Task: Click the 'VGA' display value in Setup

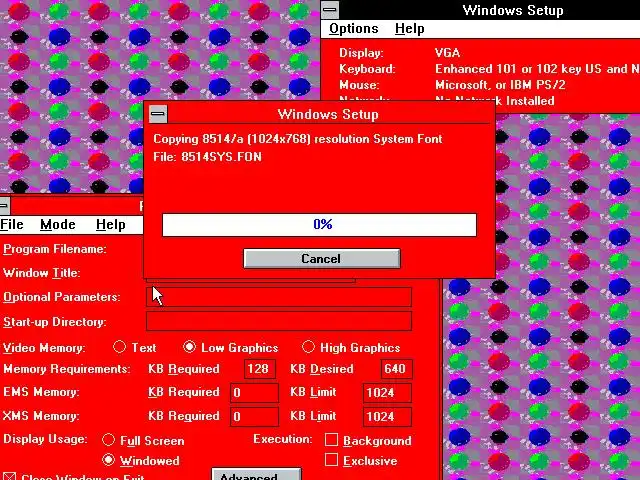Action: (447, 53)
